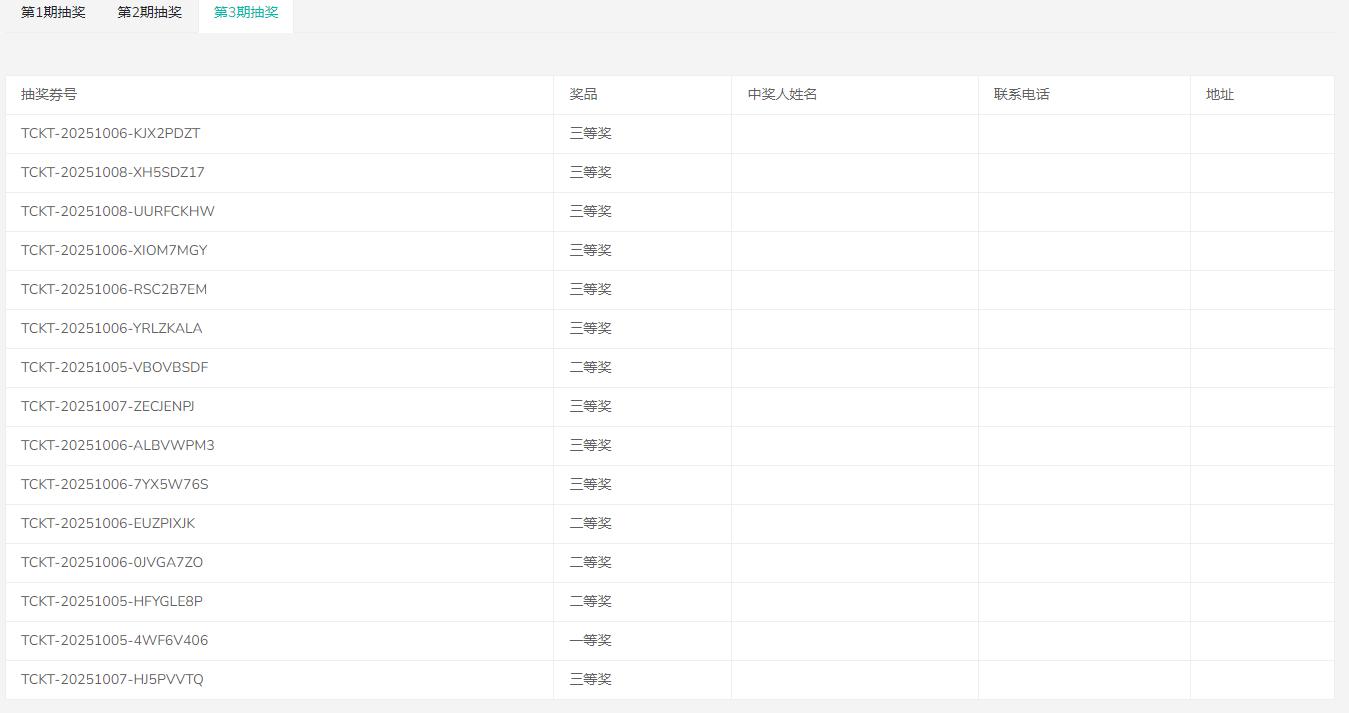The height and width of the screenshot is (713, 1349).
Task: Select the 第3期抽奖 tab
Action: tap(246, 13)
